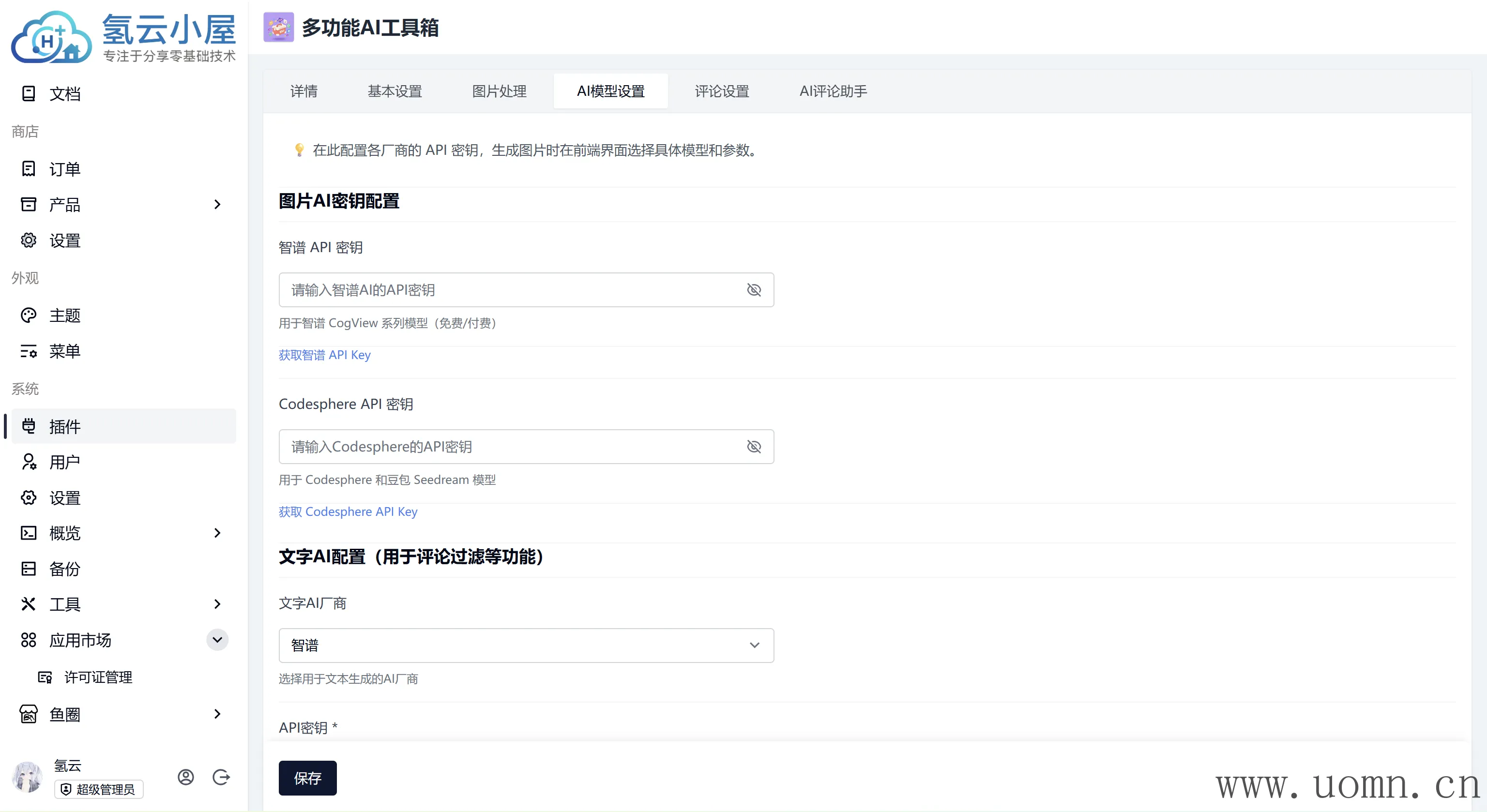1487x812 pixels.
Task: Open the user profile icon at bottom
Action: [185, 777]
